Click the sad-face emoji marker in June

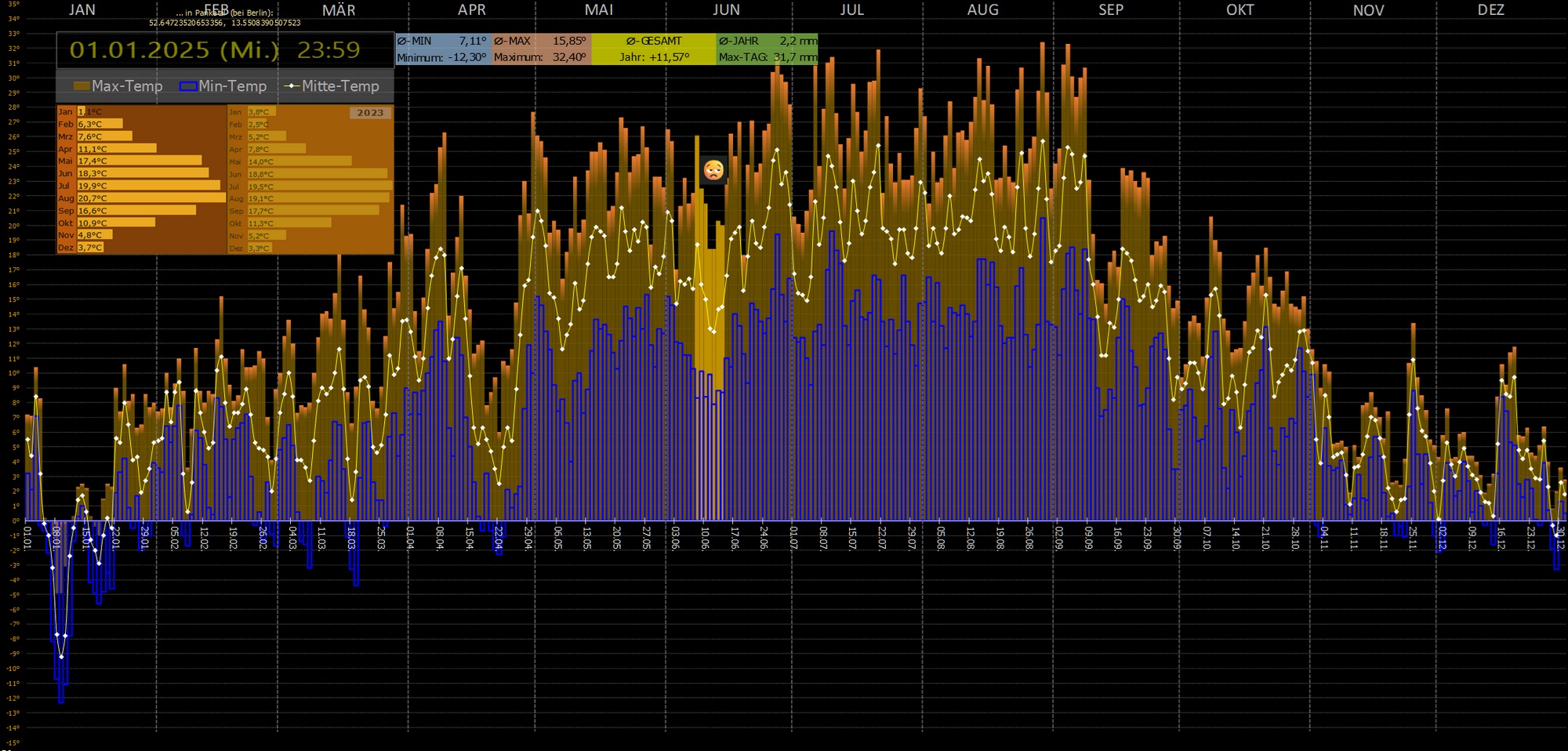click(713, 170)
